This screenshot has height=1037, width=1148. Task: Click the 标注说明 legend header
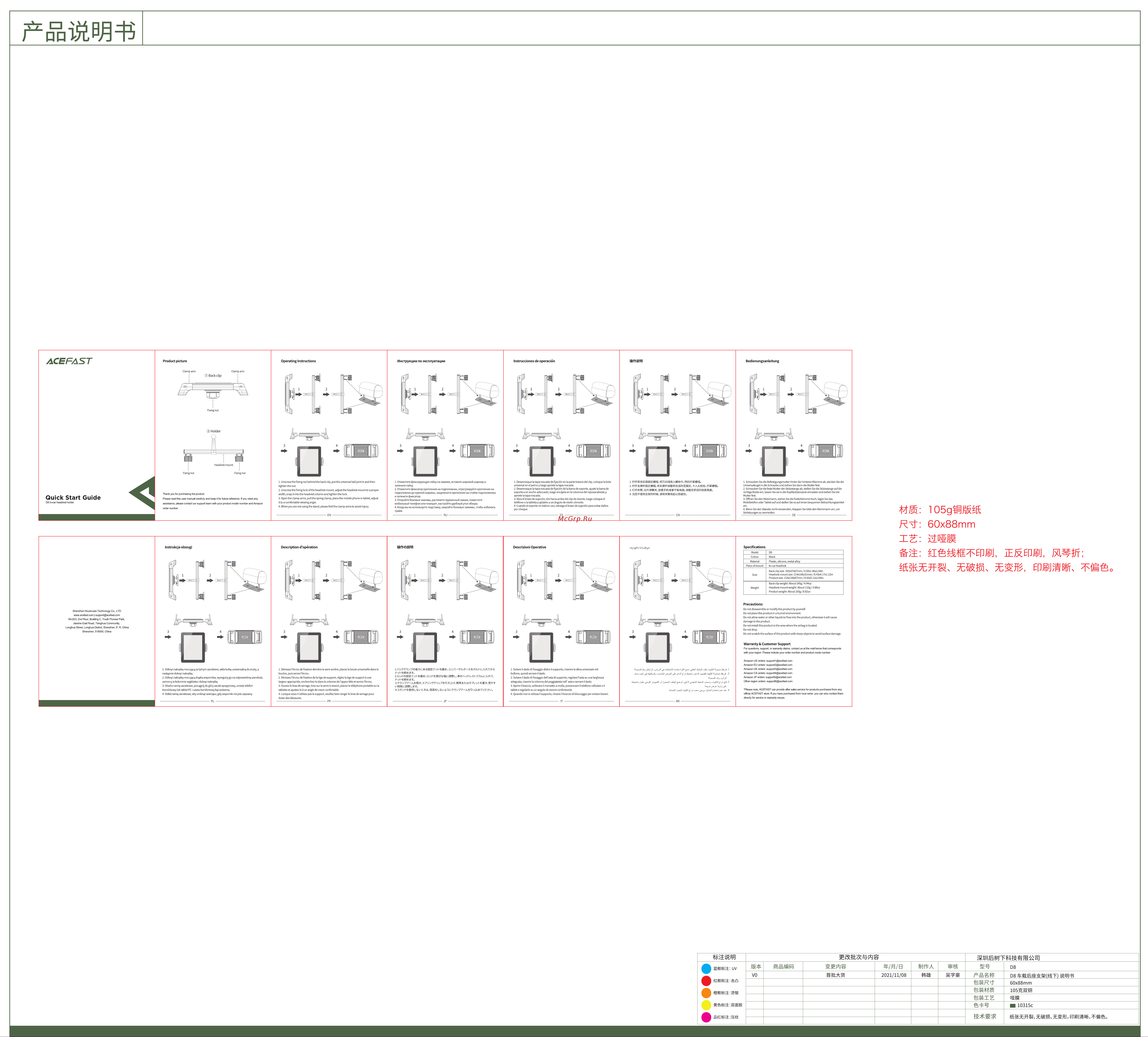point(724,957)
